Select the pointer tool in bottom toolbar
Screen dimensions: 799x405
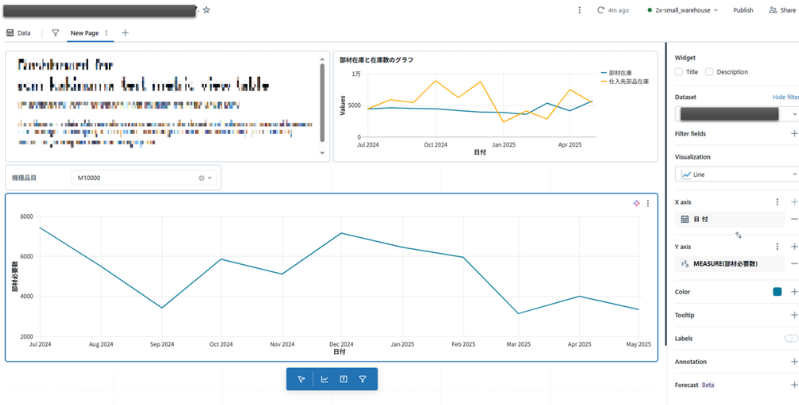[301, 379]
